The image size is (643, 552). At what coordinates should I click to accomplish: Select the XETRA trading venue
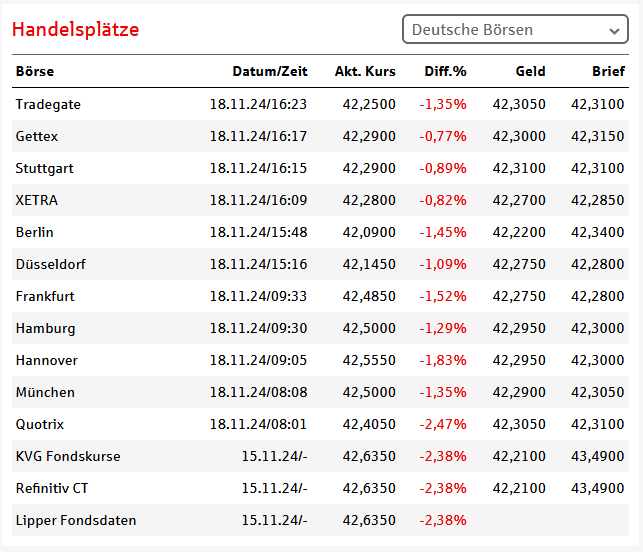(37, 200)
